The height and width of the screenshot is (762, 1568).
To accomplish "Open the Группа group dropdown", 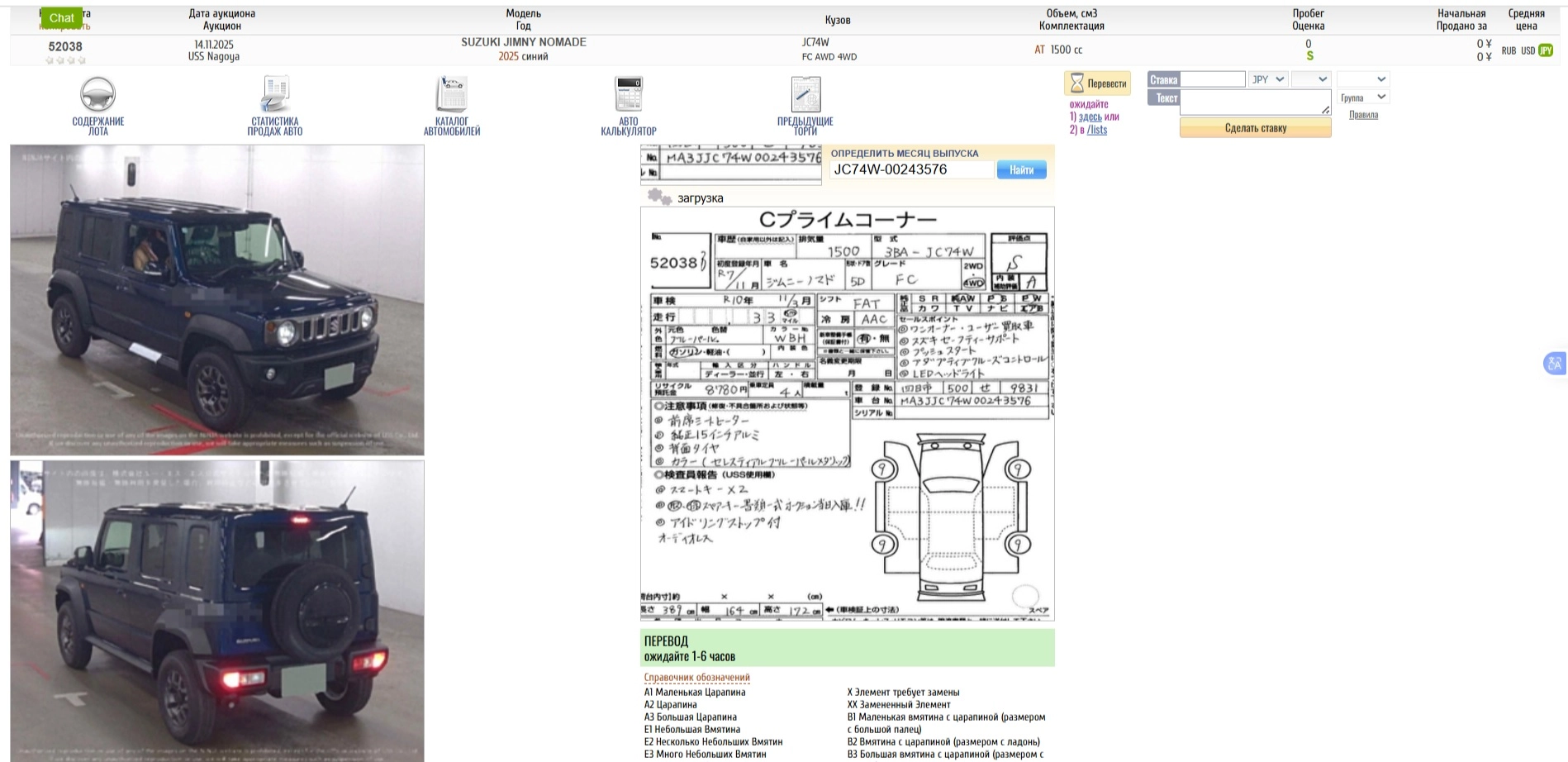I will point(1363,98).
